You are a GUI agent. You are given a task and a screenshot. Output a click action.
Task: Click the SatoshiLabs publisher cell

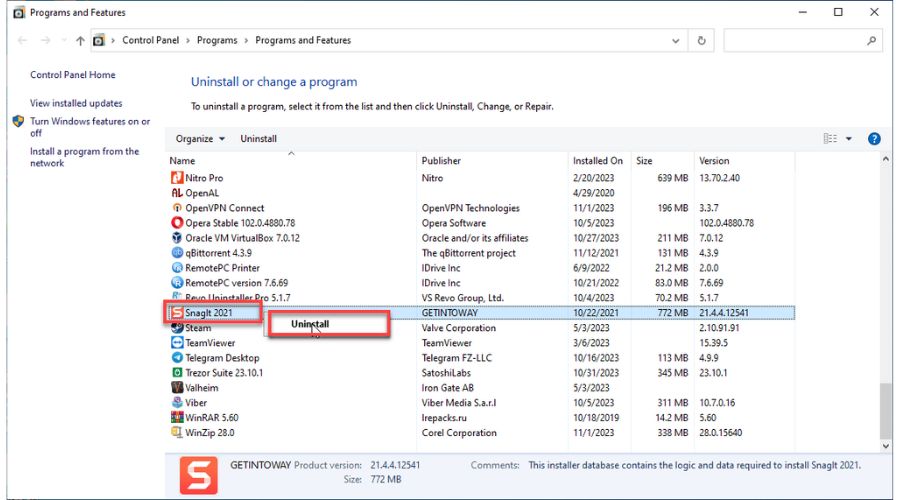(446, 373)
